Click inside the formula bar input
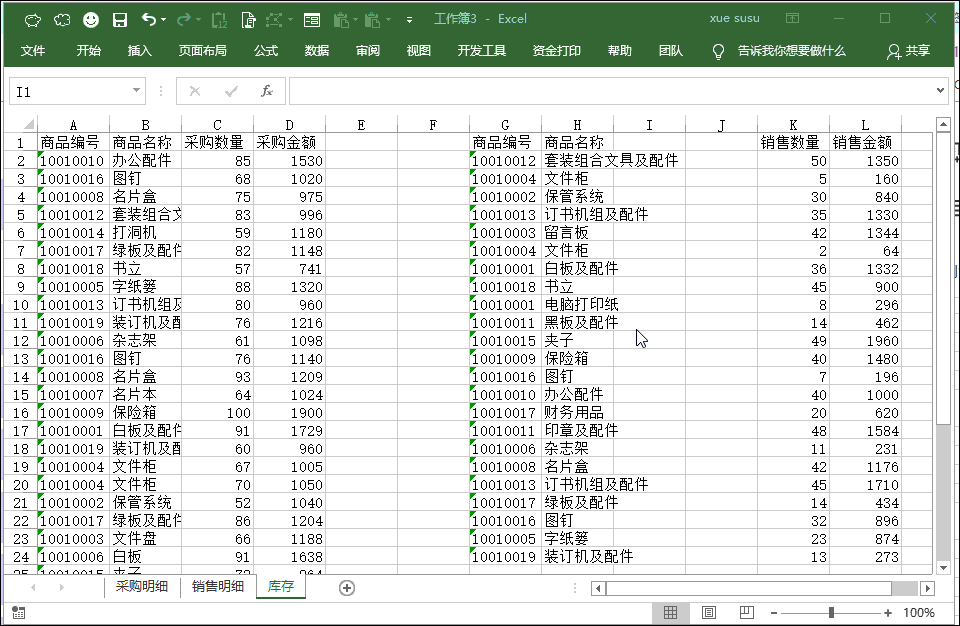This screenshot has height=626, width=960. tap(612, 91)
